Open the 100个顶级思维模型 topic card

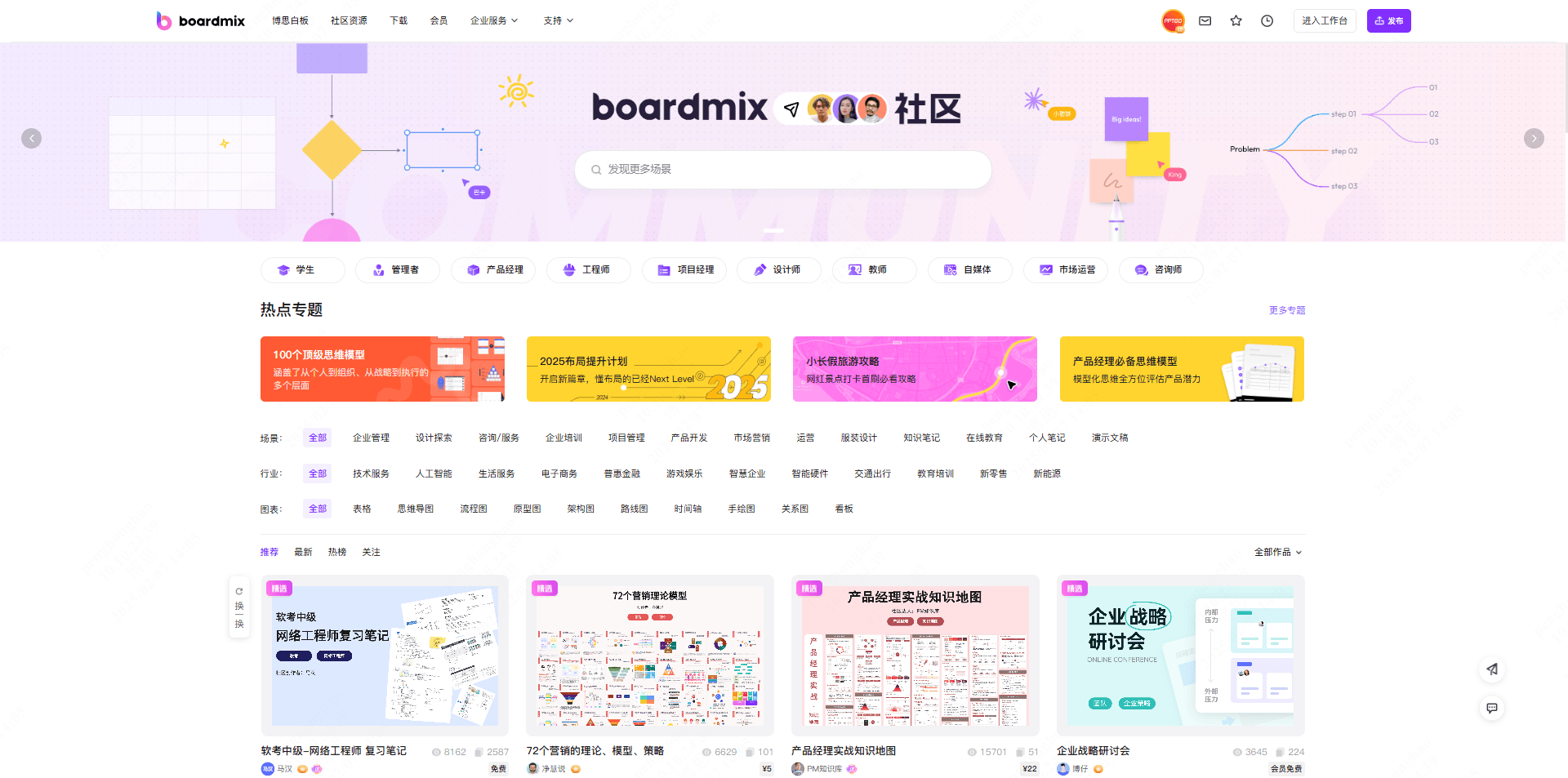click(382, 369)
